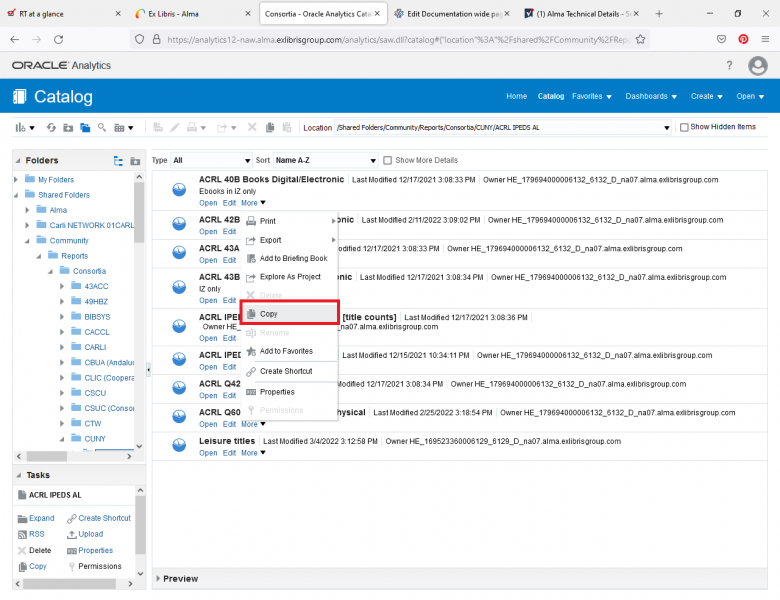Image resolution: width=780 pixels, height=600 pixels.
Task: Choose Add to Favorites menu item
Action: point(290,351)
